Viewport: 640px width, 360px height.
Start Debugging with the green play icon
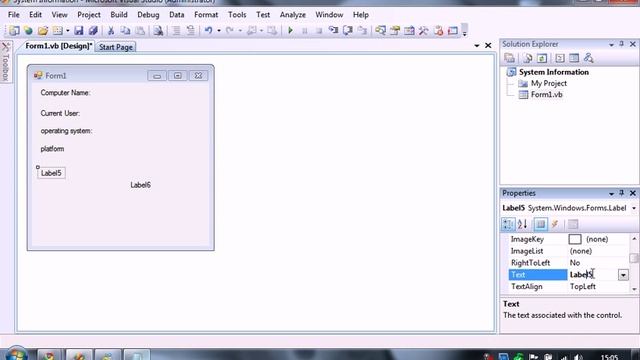click(x=290, y=31)
